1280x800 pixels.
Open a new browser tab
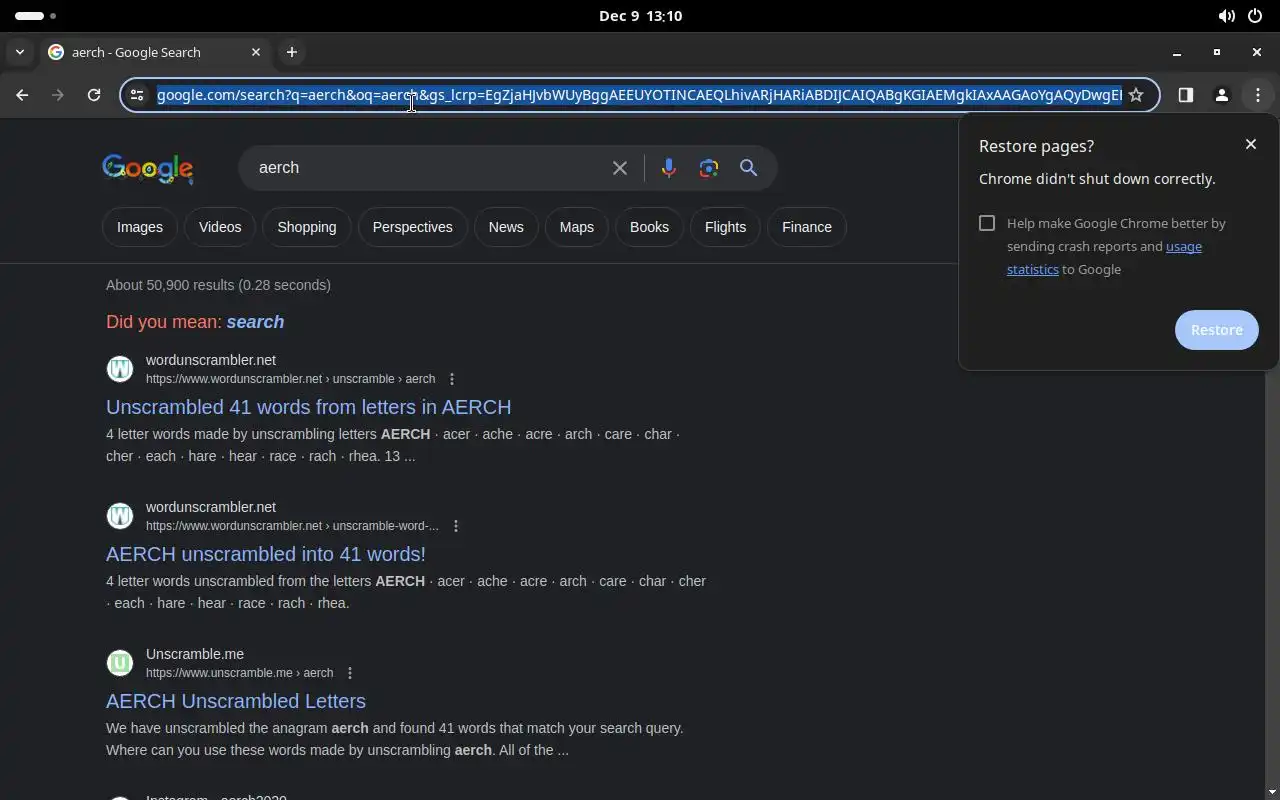tap(292, 52)
